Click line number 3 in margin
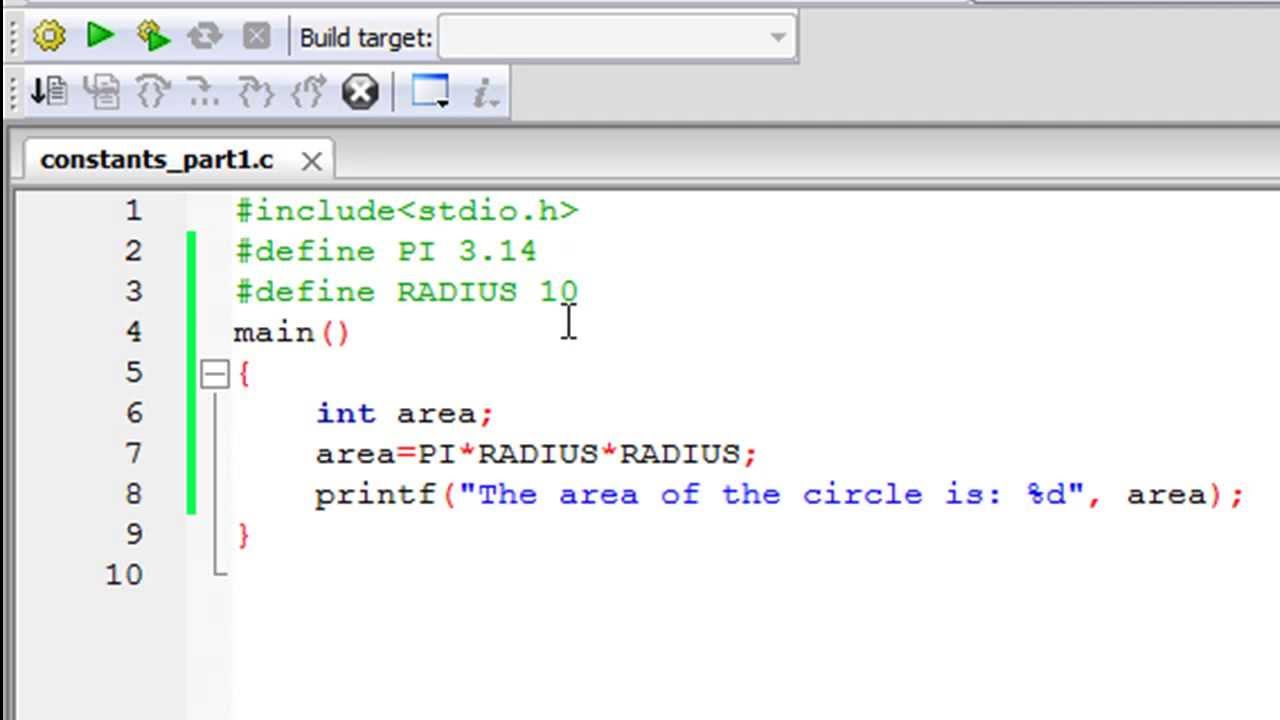The height and width of the screenshot is (720, 1280). [133, 292]
